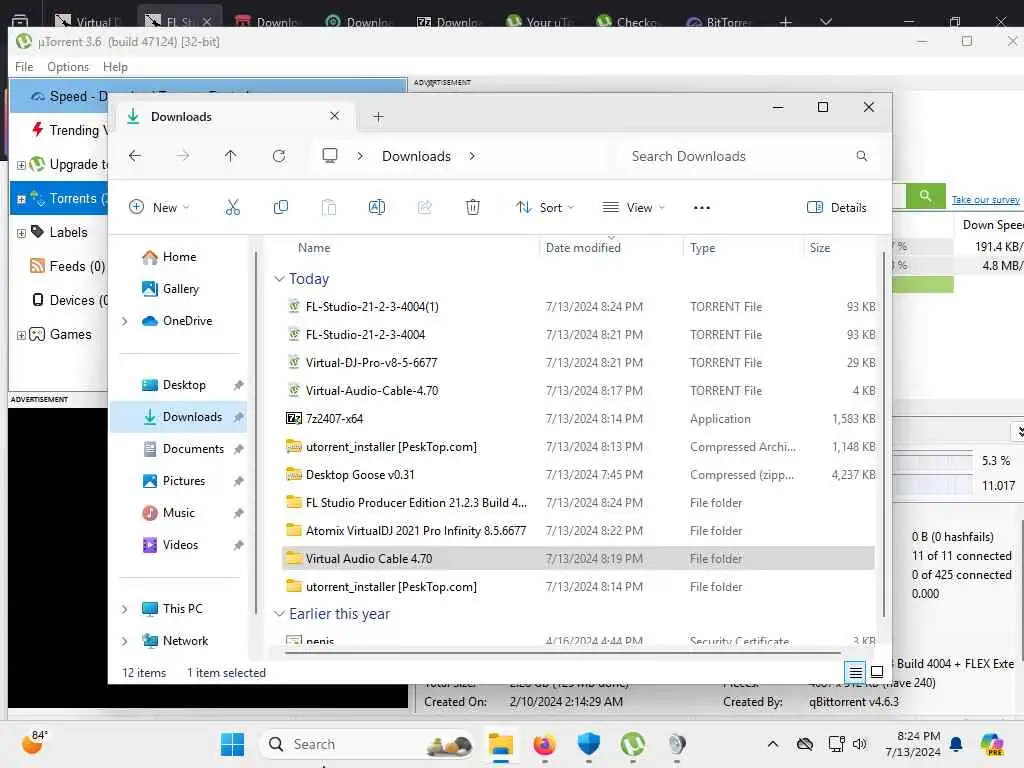The height and width of the screenshot is (768, 1024).
Task: Click the chevron after Downloads in address bar
Action: tap(472, 156)
